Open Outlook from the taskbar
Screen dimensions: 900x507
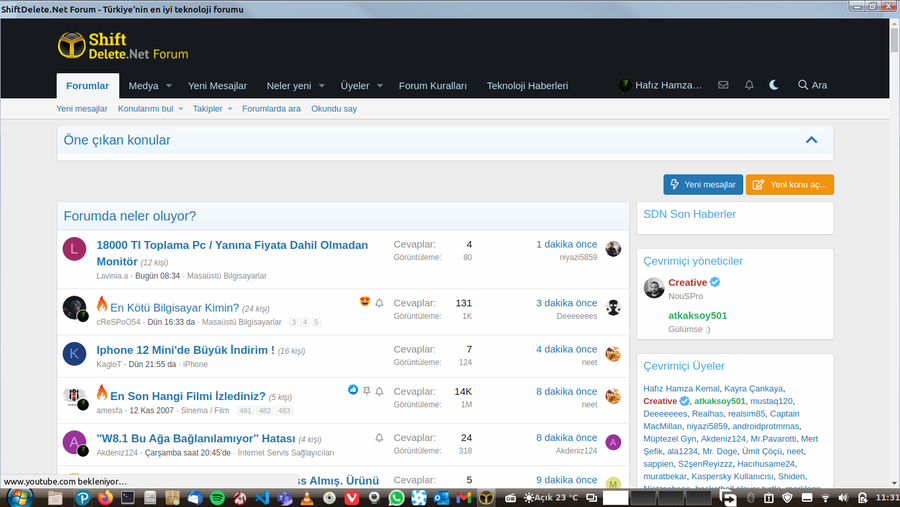point(441,498)
